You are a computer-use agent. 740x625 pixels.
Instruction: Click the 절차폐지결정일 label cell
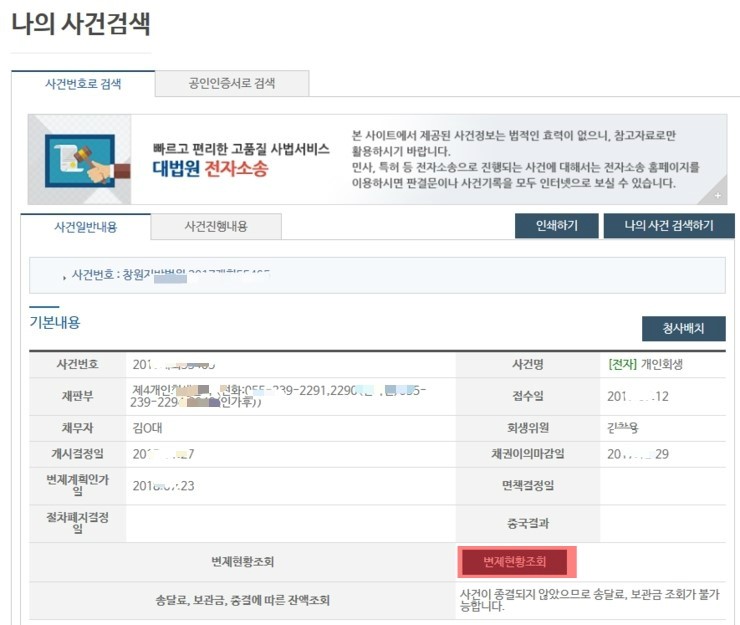(77, 523)
